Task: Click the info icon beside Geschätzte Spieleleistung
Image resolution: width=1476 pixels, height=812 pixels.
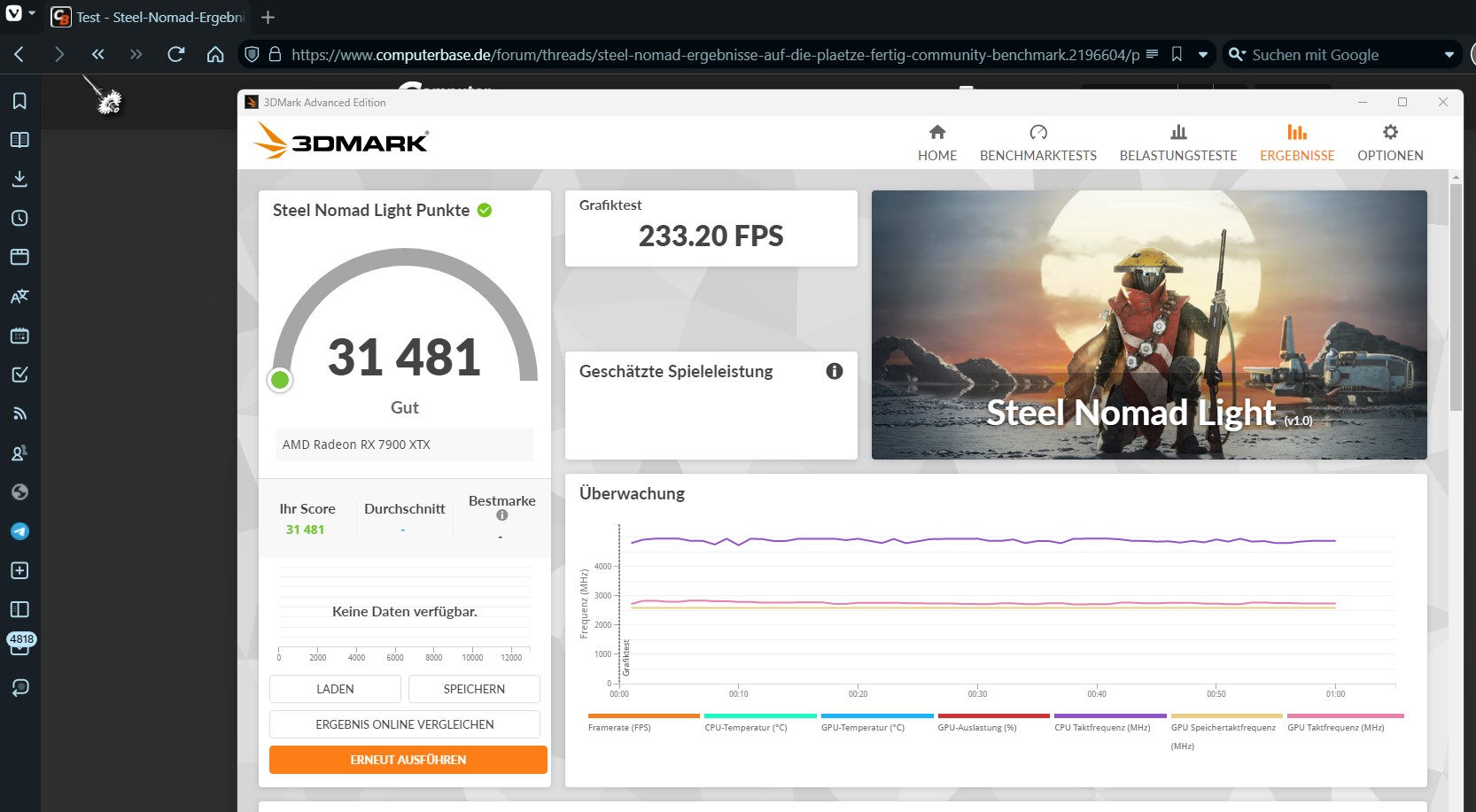Action: pos(834,371)
